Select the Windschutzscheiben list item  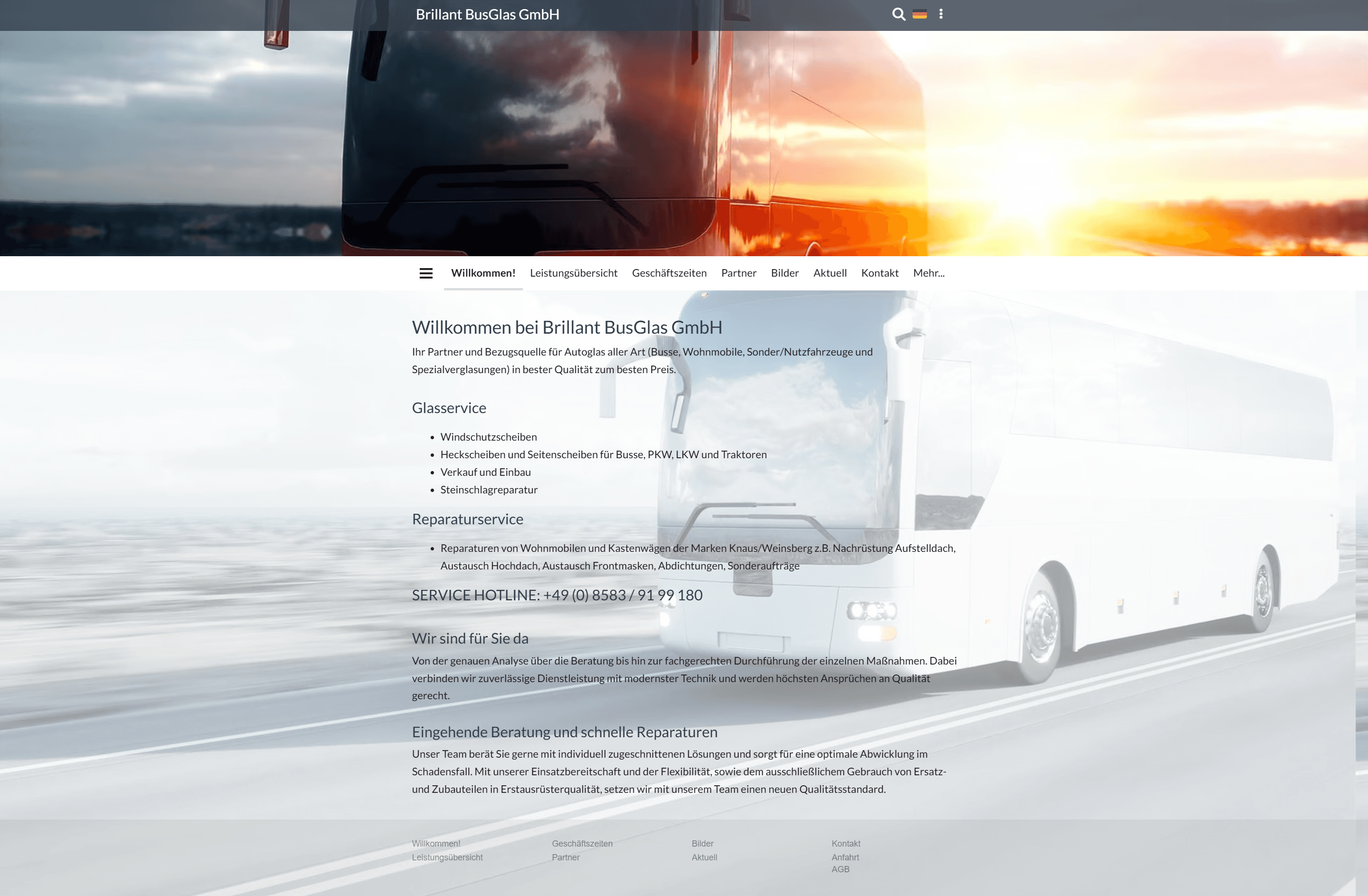489,437
